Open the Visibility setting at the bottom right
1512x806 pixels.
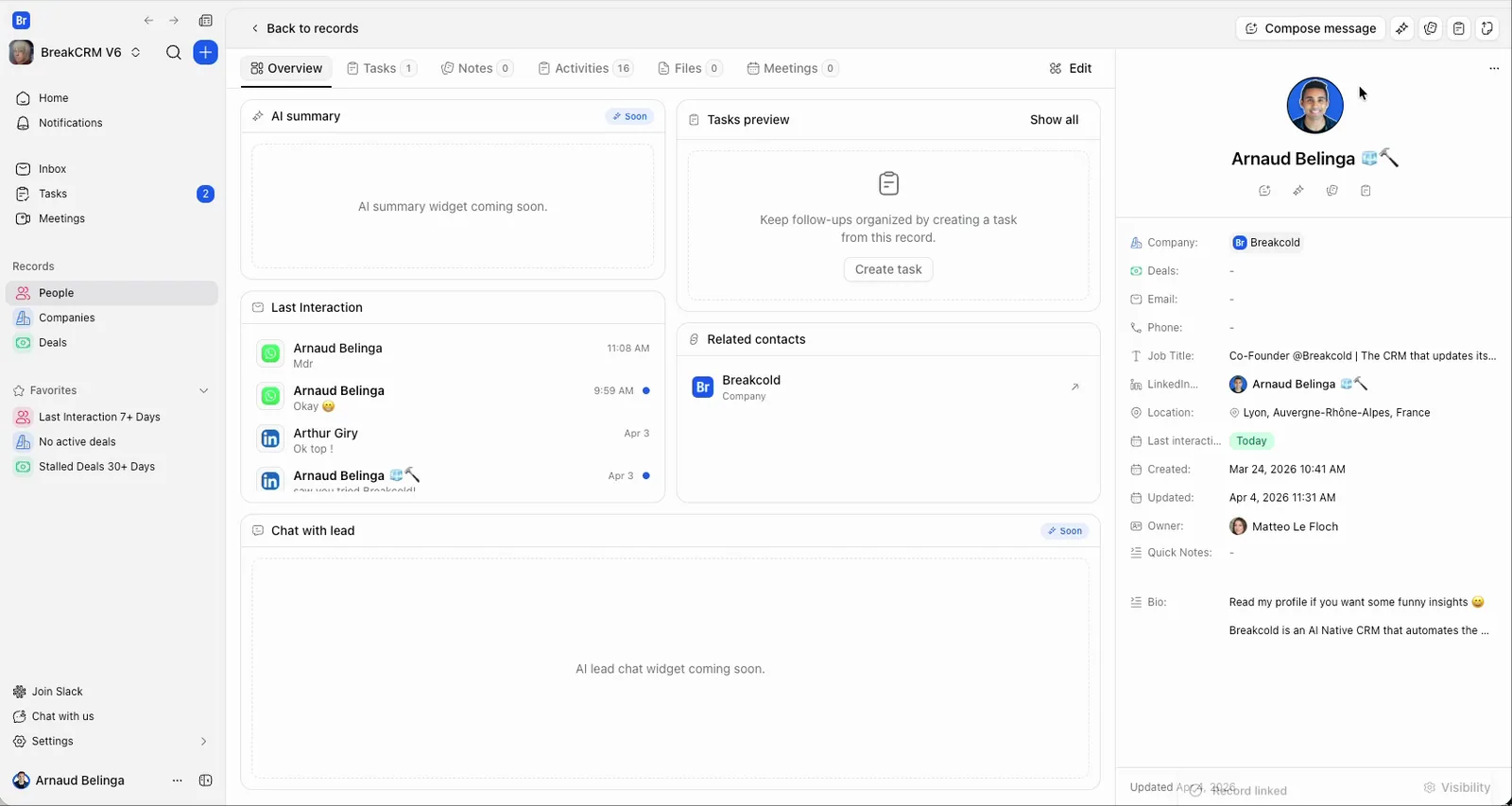click(1456, 787)
